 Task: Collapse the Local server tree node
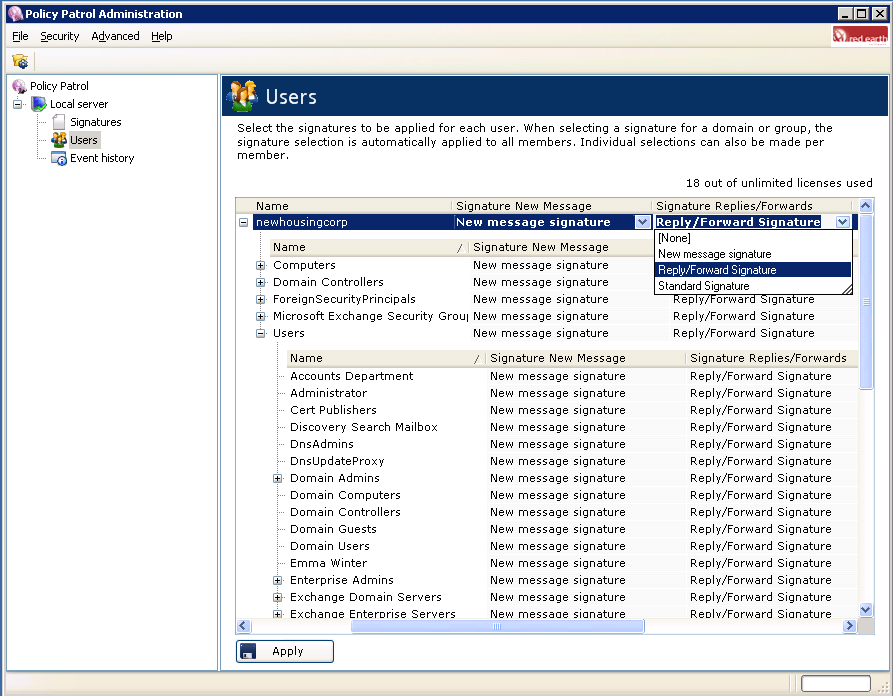[18, 104]
